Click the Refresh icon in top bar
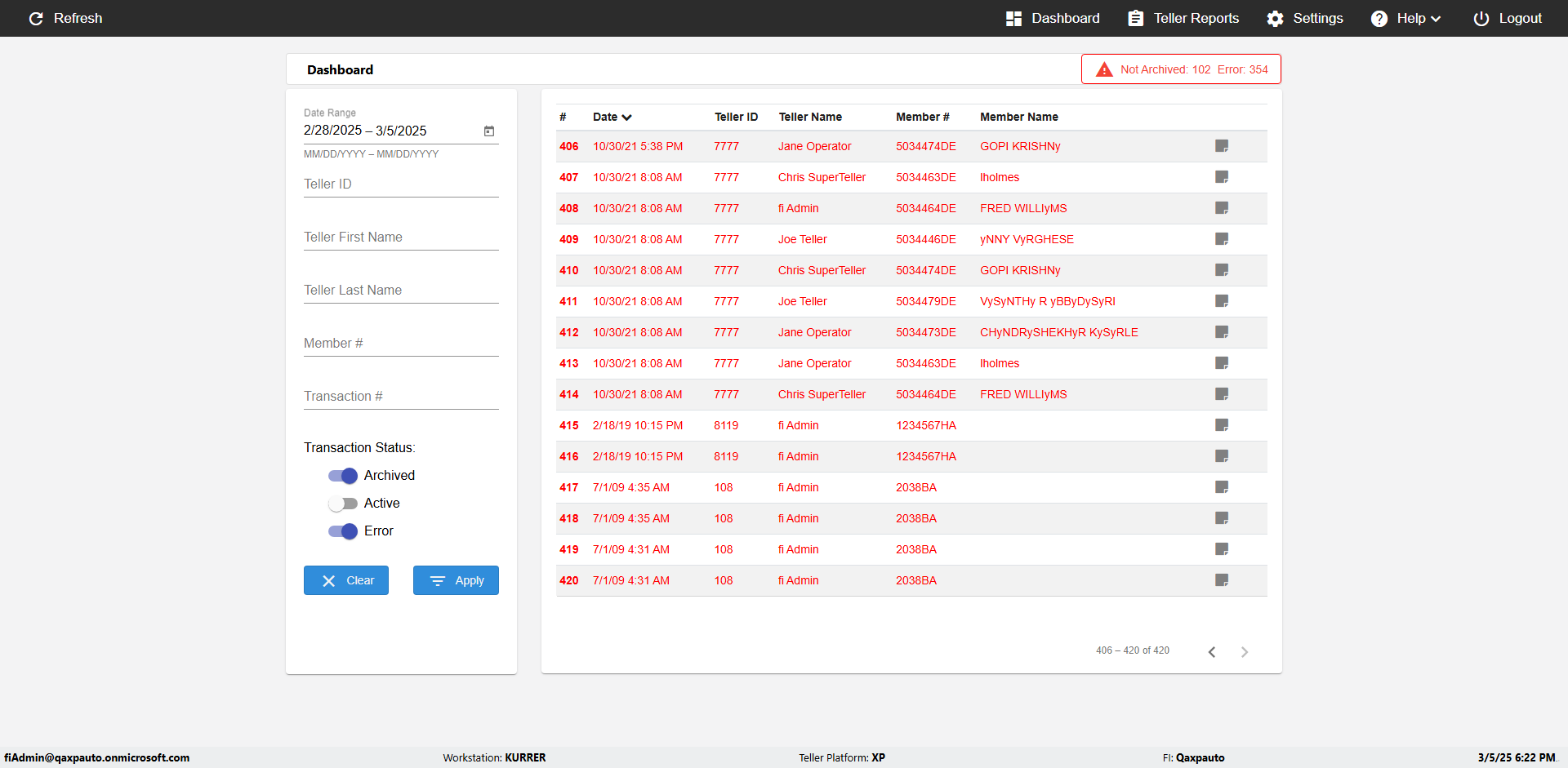Viewport: 1568px width, 768px height. (36, 18)
